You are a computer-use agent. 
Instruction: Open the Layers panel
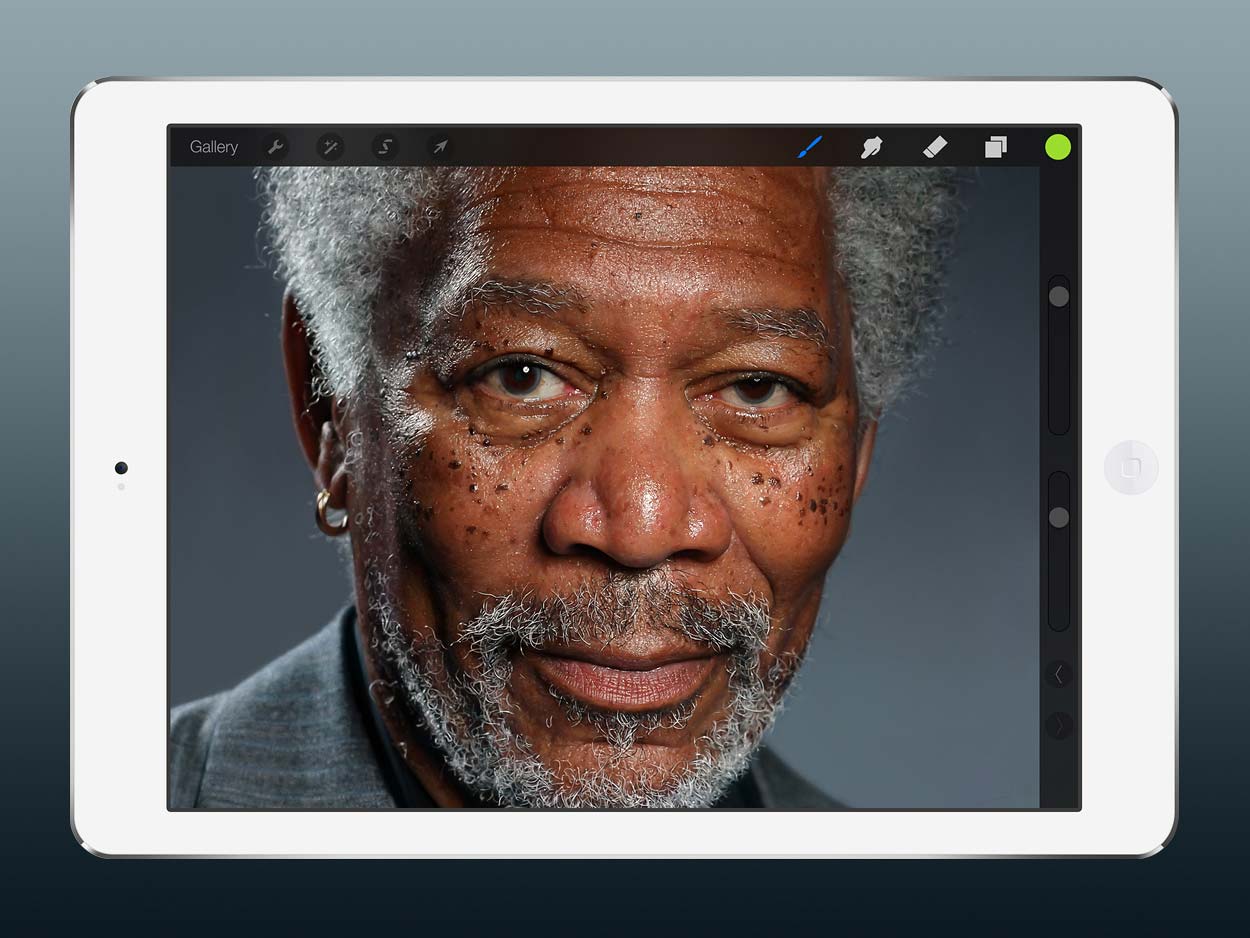tap(995, 147)
